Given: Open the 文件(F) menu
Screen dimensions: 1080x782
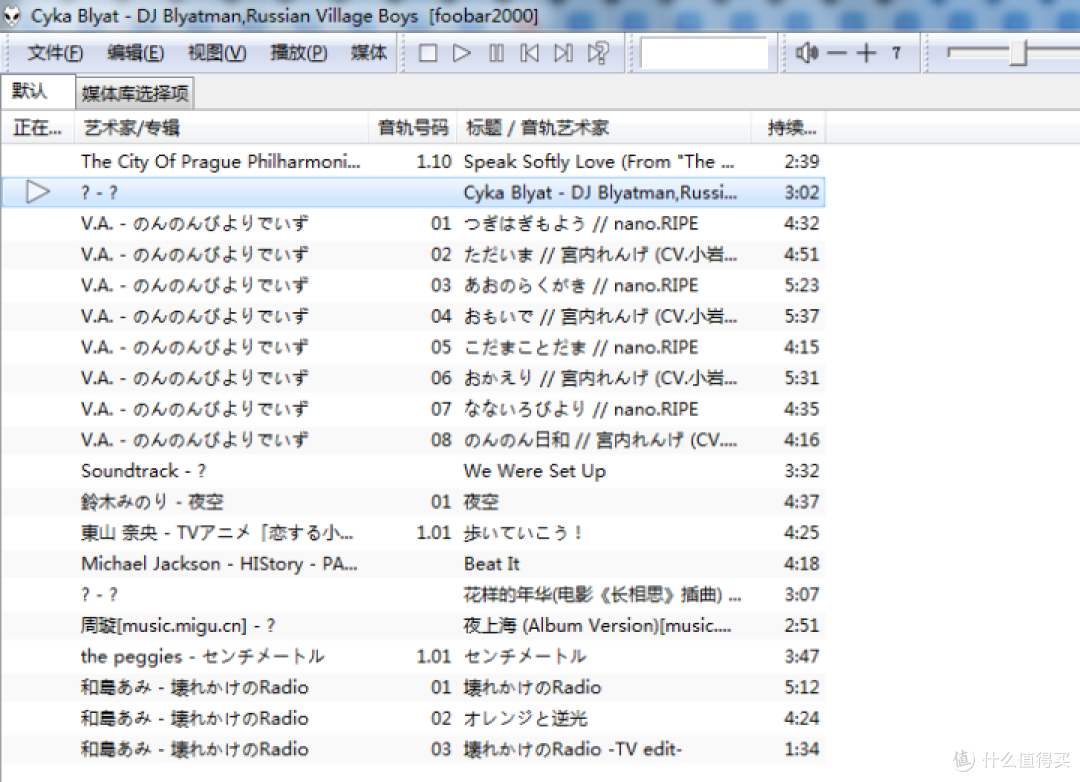Looking at the screenshot, I should point(56,52).
